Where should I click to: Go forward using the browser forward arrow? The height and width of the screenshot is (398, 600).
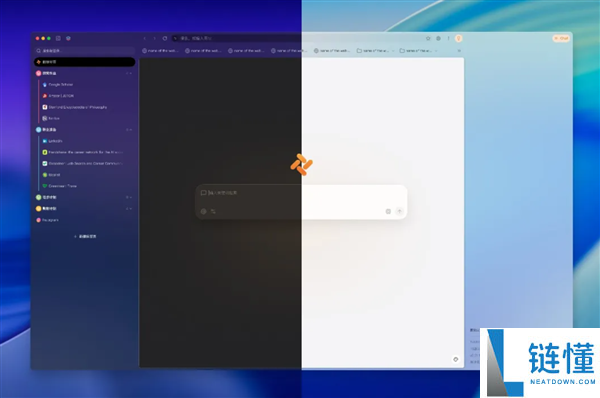pyautogui.click(x=155, y=38)
